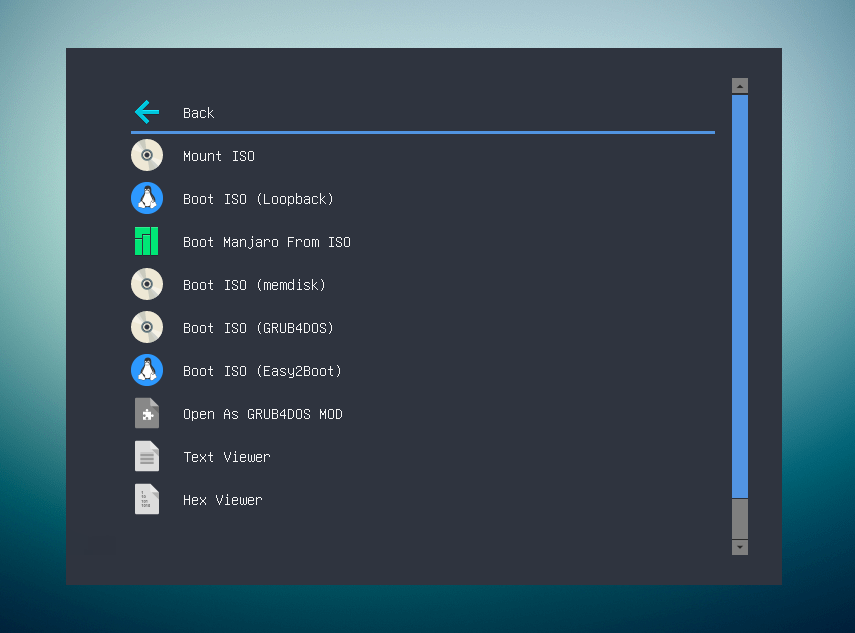
Task: Open the file with Easy2Boot
Action: pyautogui.click(x=262, y=371)
